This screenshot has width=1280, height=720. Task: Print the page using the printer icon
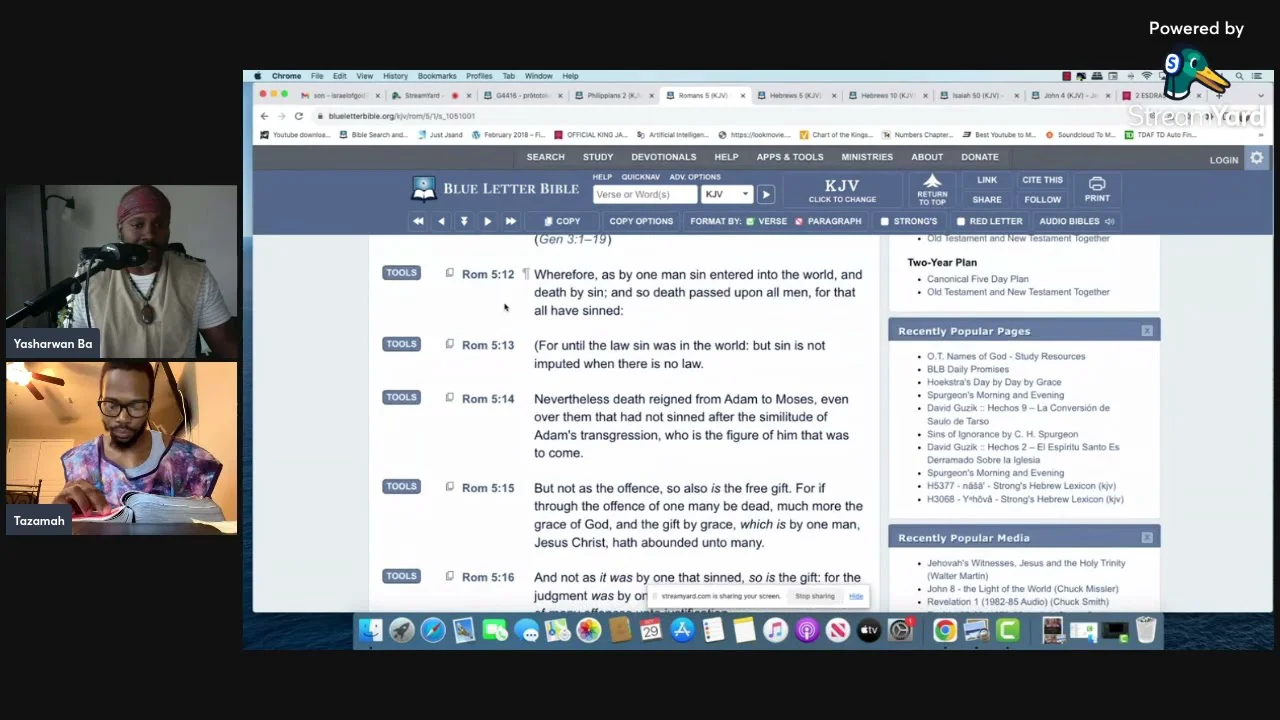[x=1097, y=184]
